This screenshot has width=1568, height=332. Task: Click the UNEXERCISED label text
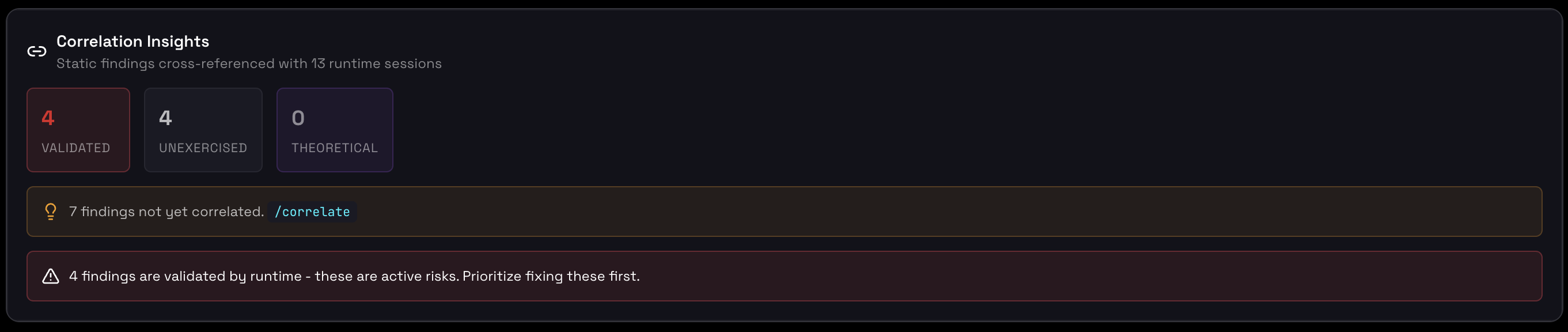coord(203,148)
